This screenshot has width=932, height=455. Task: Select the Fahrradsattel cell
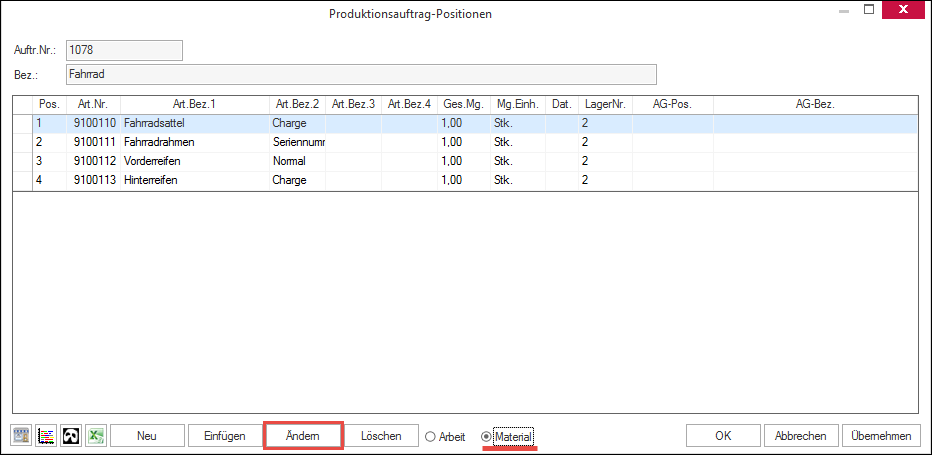[x=194, y=124]
